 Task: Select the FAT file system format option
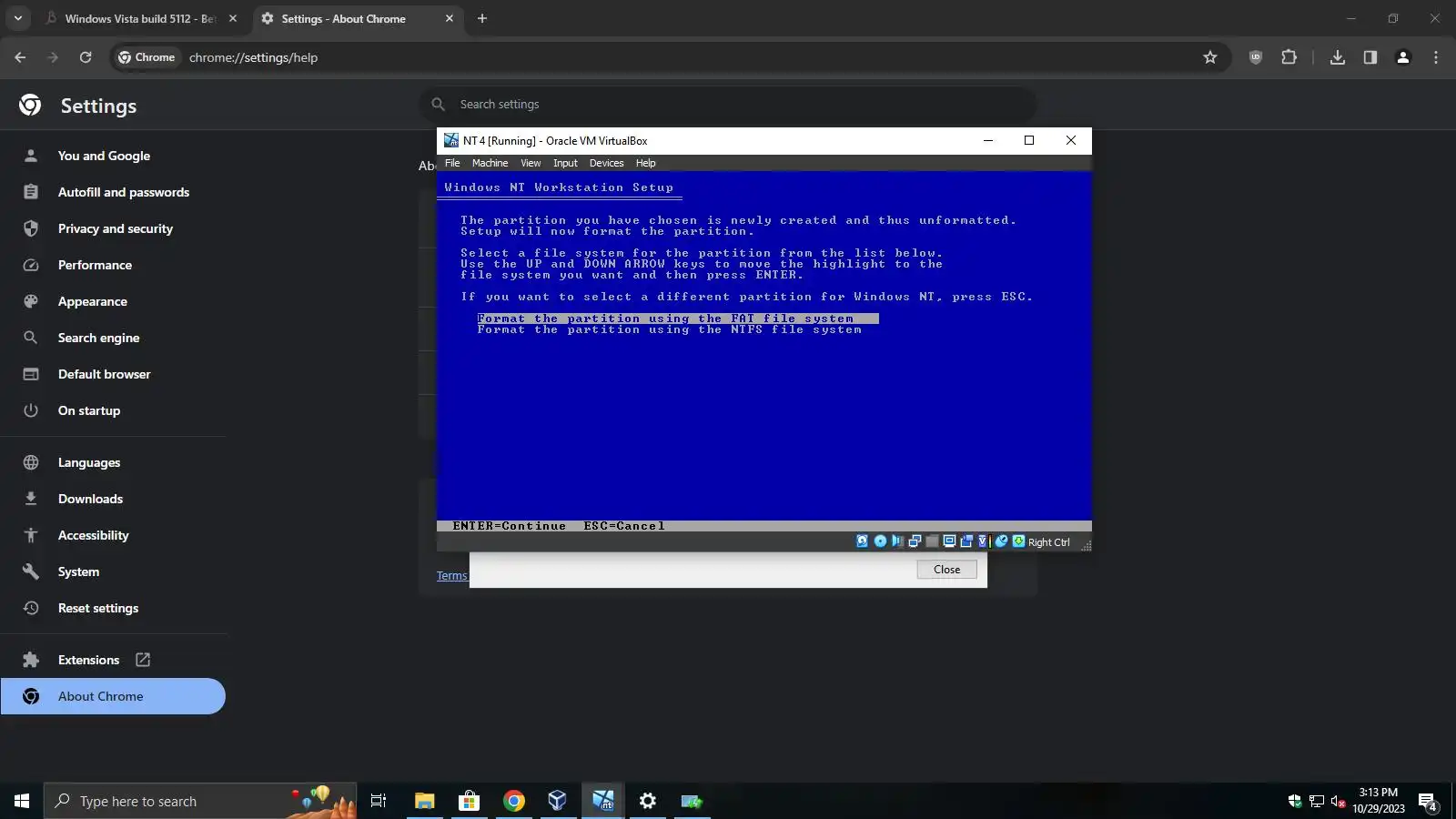(678, 318)
